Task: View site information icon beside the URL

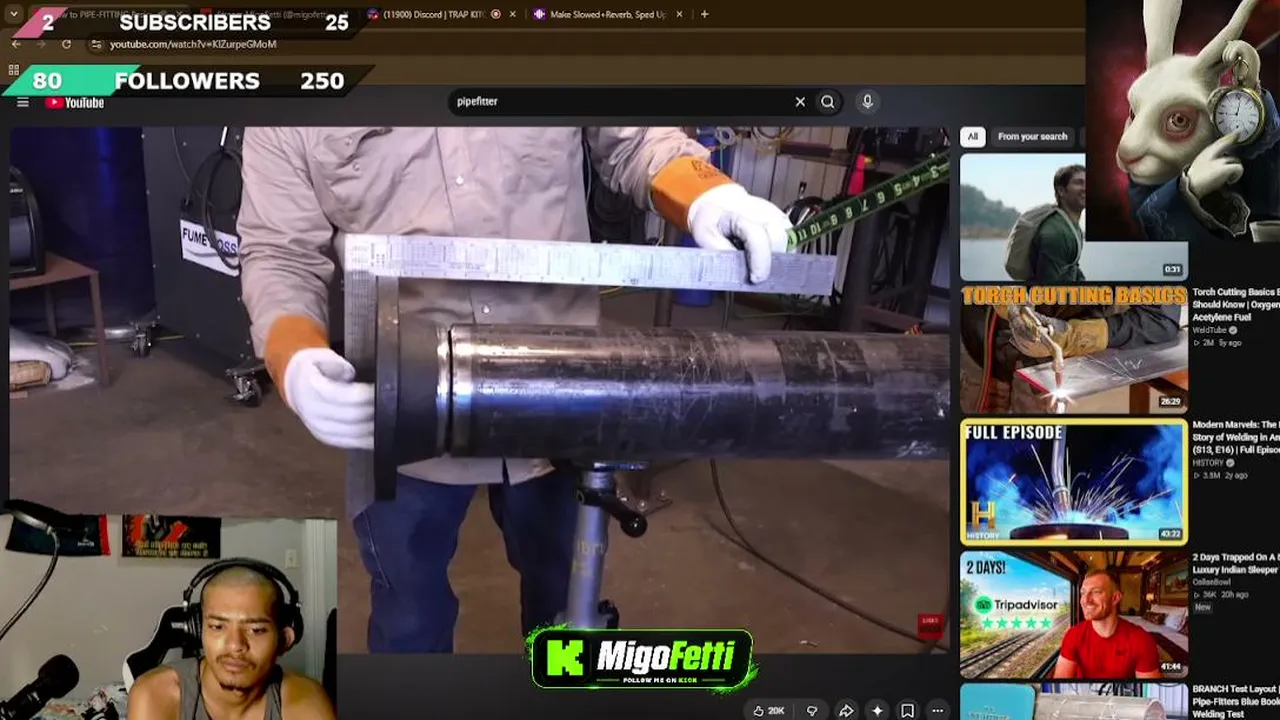Action: [96, 44]
